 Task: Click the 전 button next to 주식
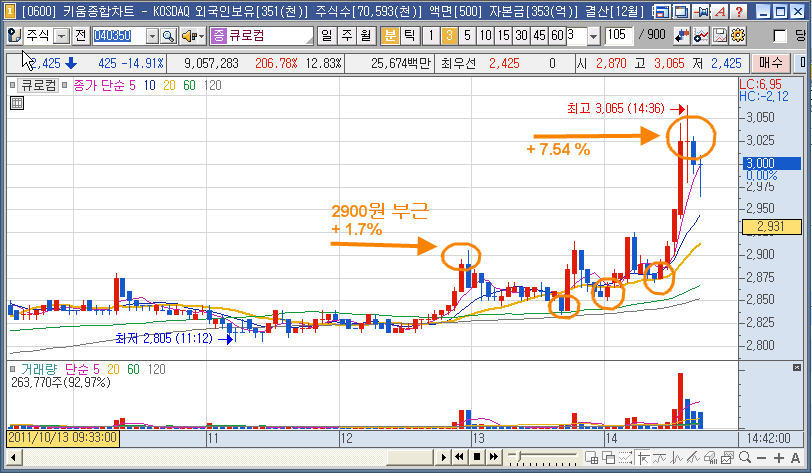coord(80,36)
